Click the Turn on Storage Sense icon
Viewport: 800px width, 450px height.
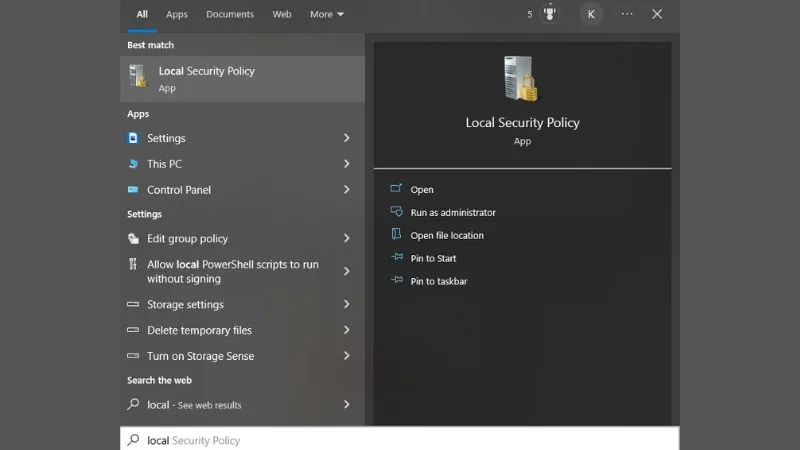coord(133,356)
